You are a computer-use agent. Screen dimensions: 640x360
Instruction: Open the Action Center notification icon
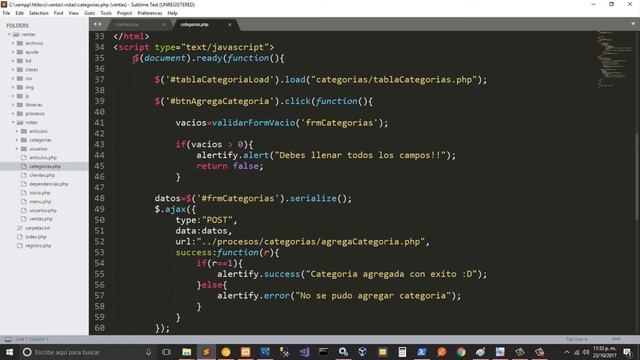[627, 352]
